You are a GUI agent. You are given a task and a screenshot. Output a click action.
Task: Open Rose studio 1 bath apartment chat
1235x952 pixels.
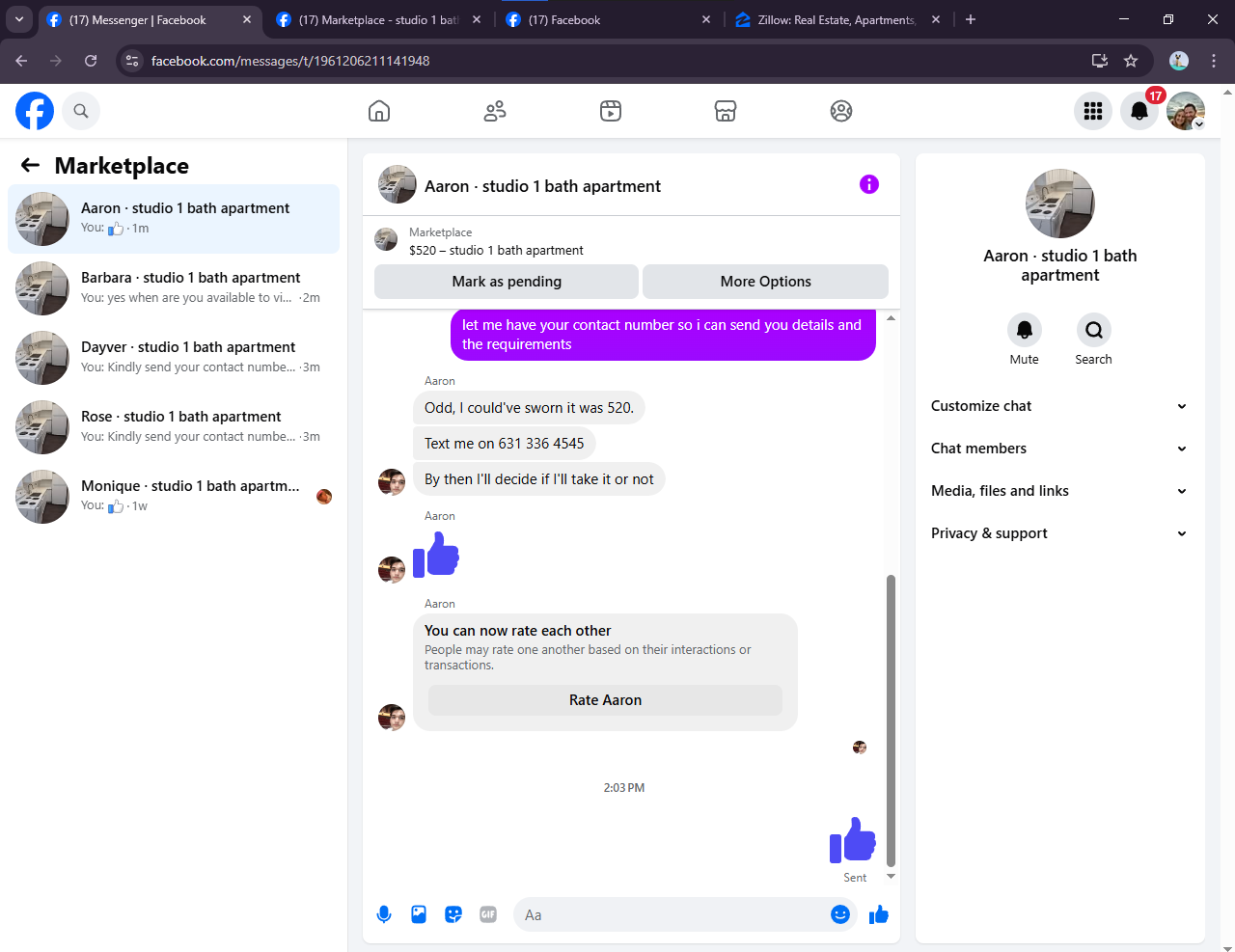(x=174, y=427)
